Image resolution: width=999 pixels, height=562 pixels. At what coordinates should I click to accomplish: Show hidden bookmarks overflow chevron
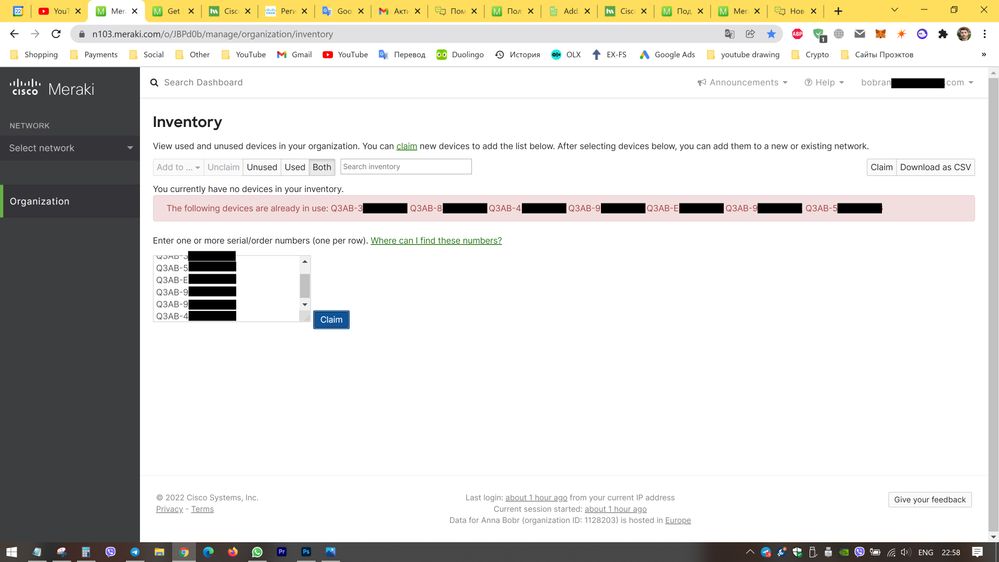(984, 55)
